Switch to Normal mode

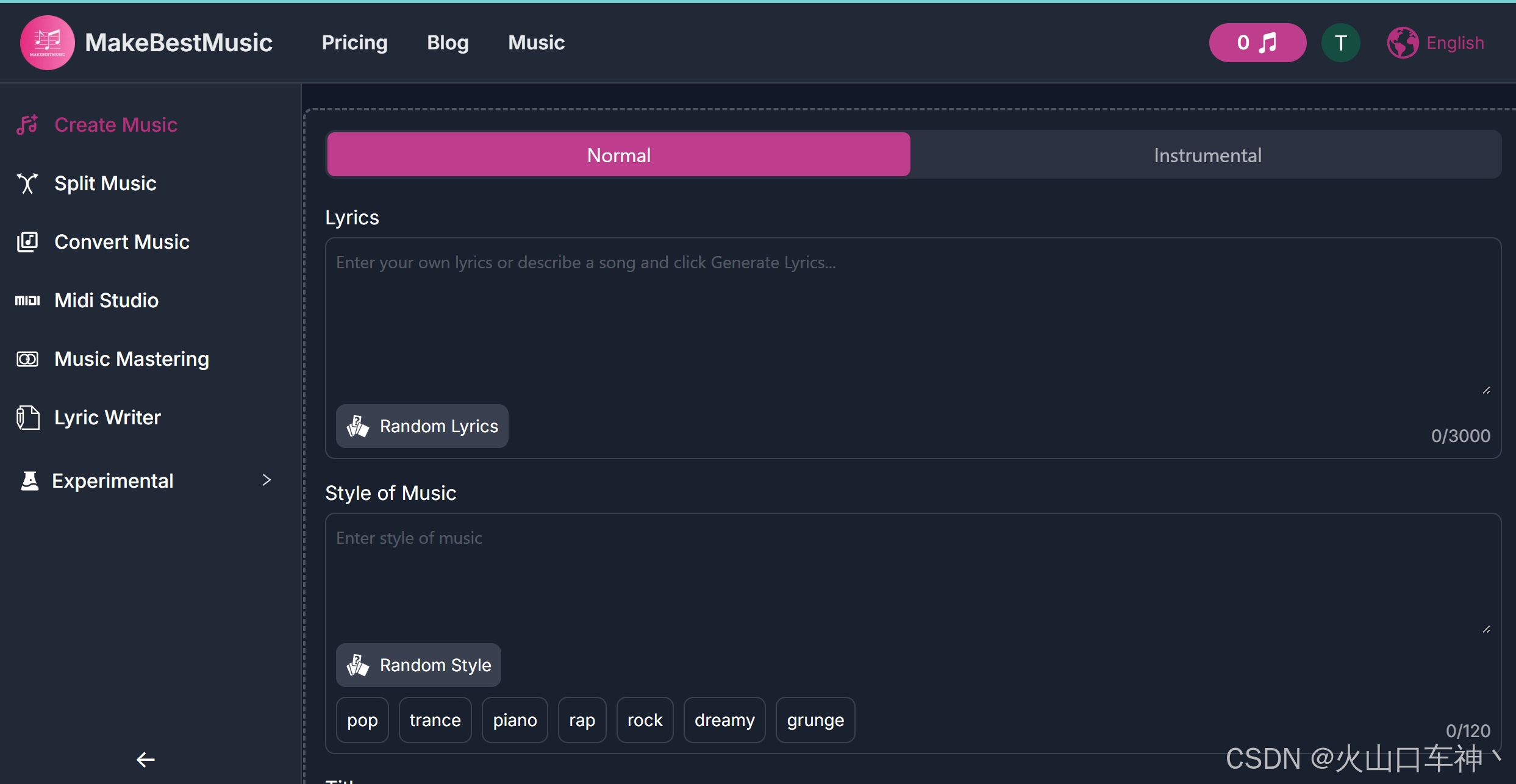point(618,155)
